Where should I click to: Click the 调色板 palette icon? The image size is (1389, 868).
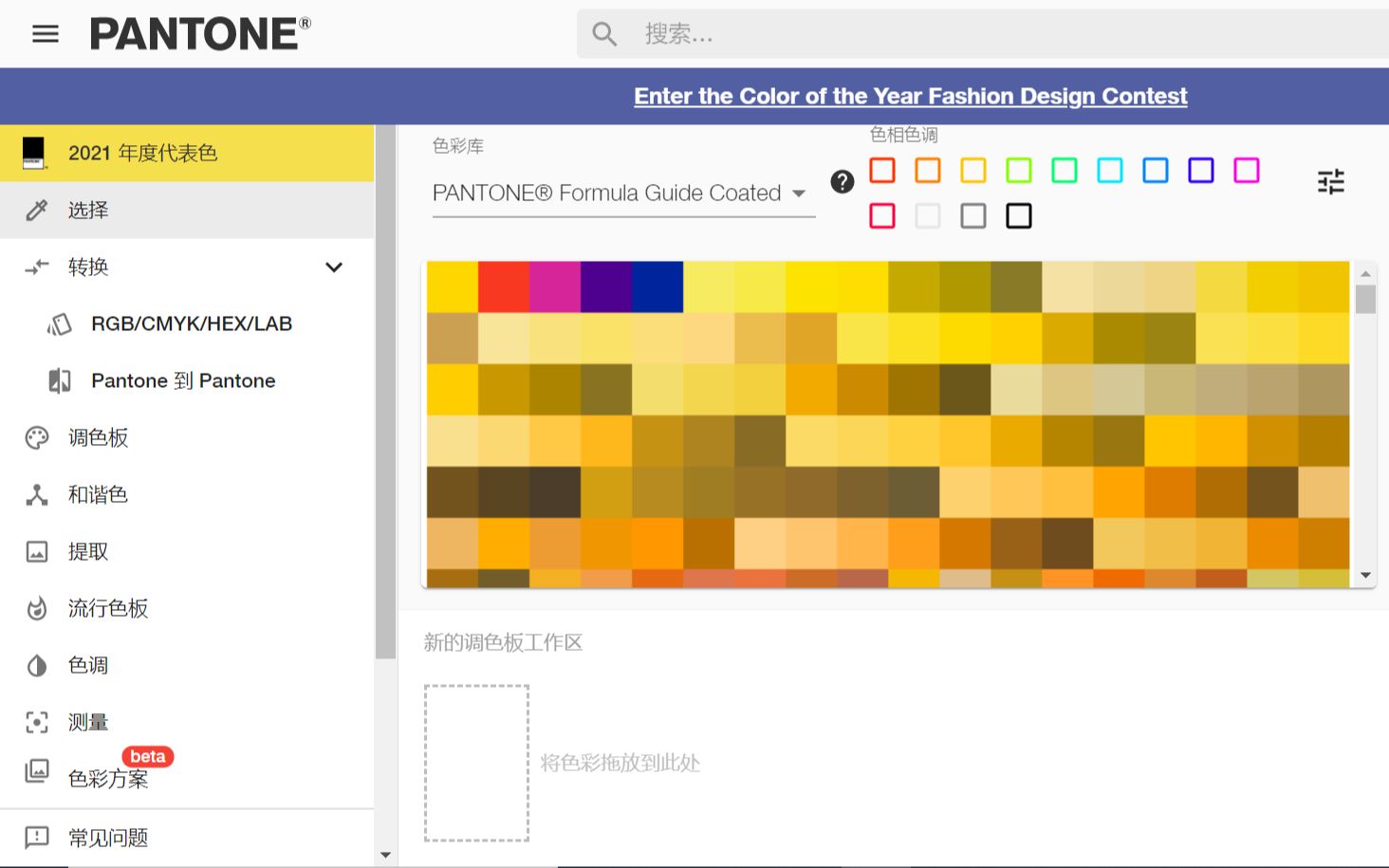[x=36, y=437]
